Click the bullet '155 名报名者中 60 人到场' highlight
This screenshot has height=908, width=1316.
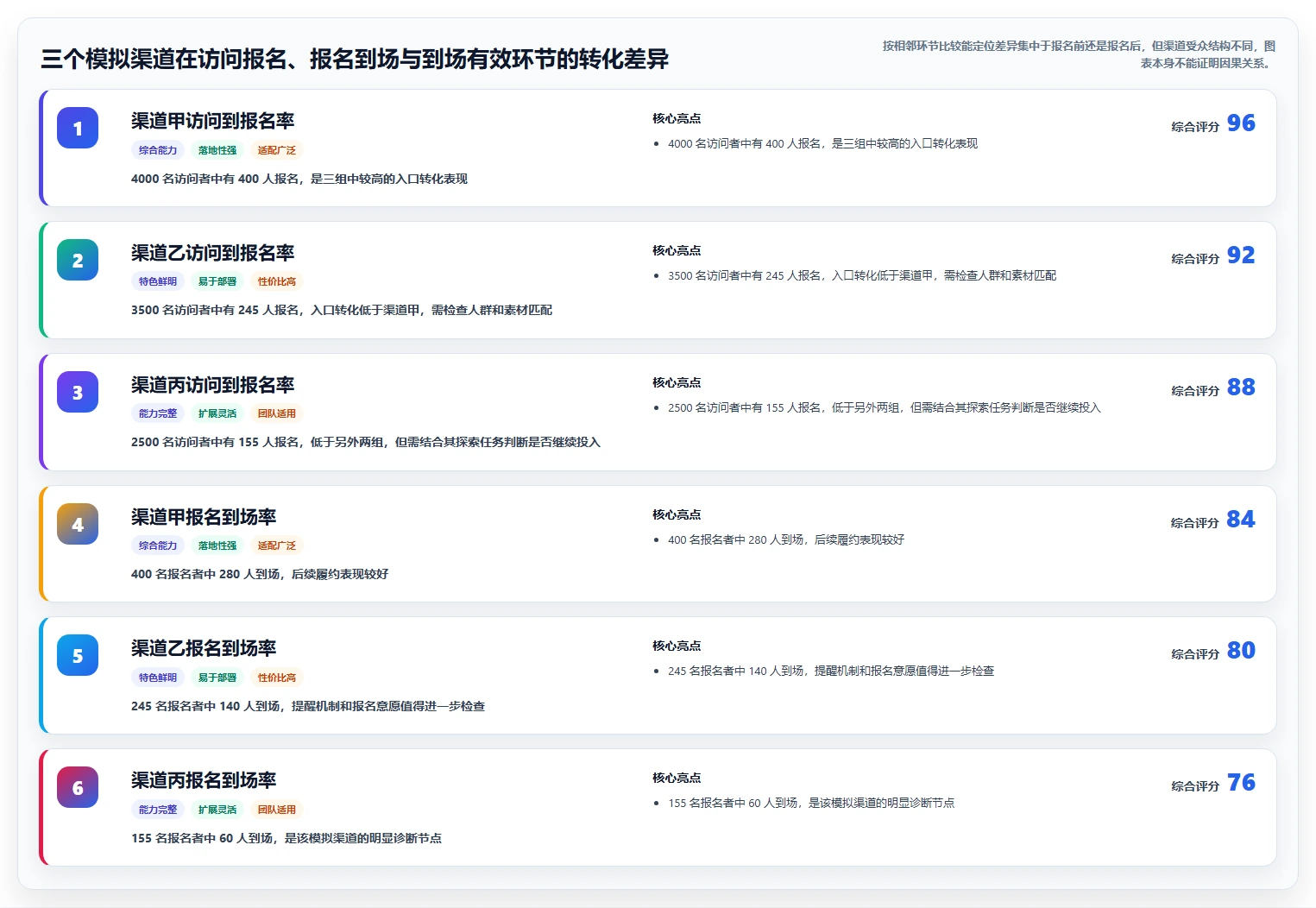pos(811,804)
